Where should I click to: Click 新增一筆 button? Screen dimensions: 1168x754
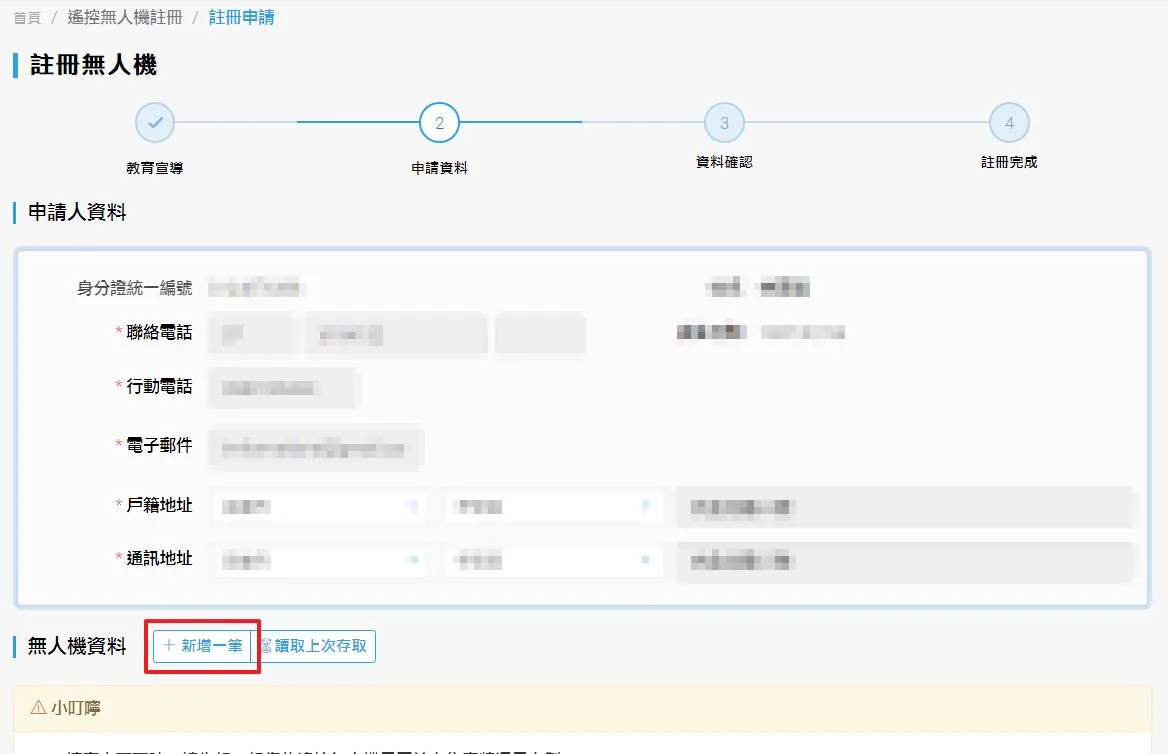click(x=203, y=646)
